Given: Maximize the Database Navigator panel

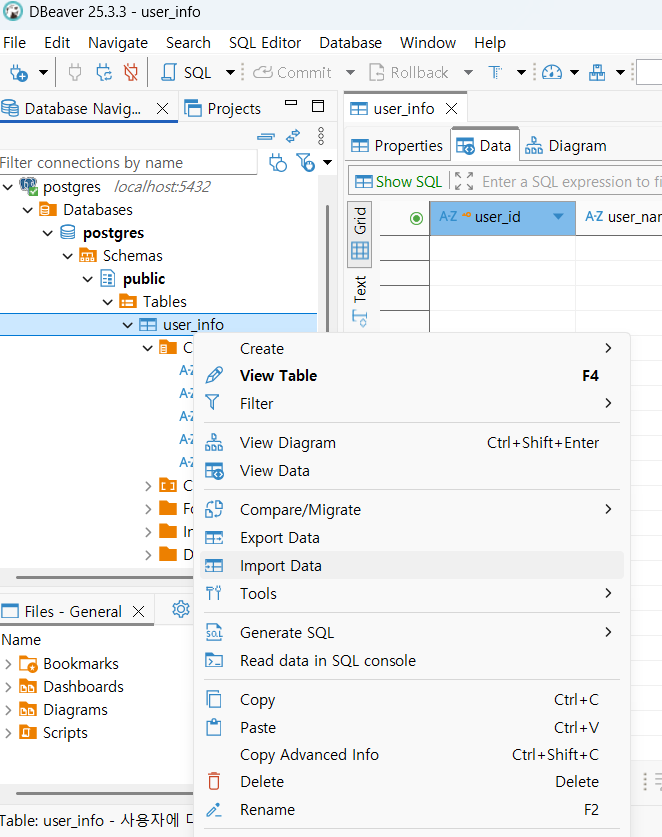Looking at the screenshot, I should point(318,106).
